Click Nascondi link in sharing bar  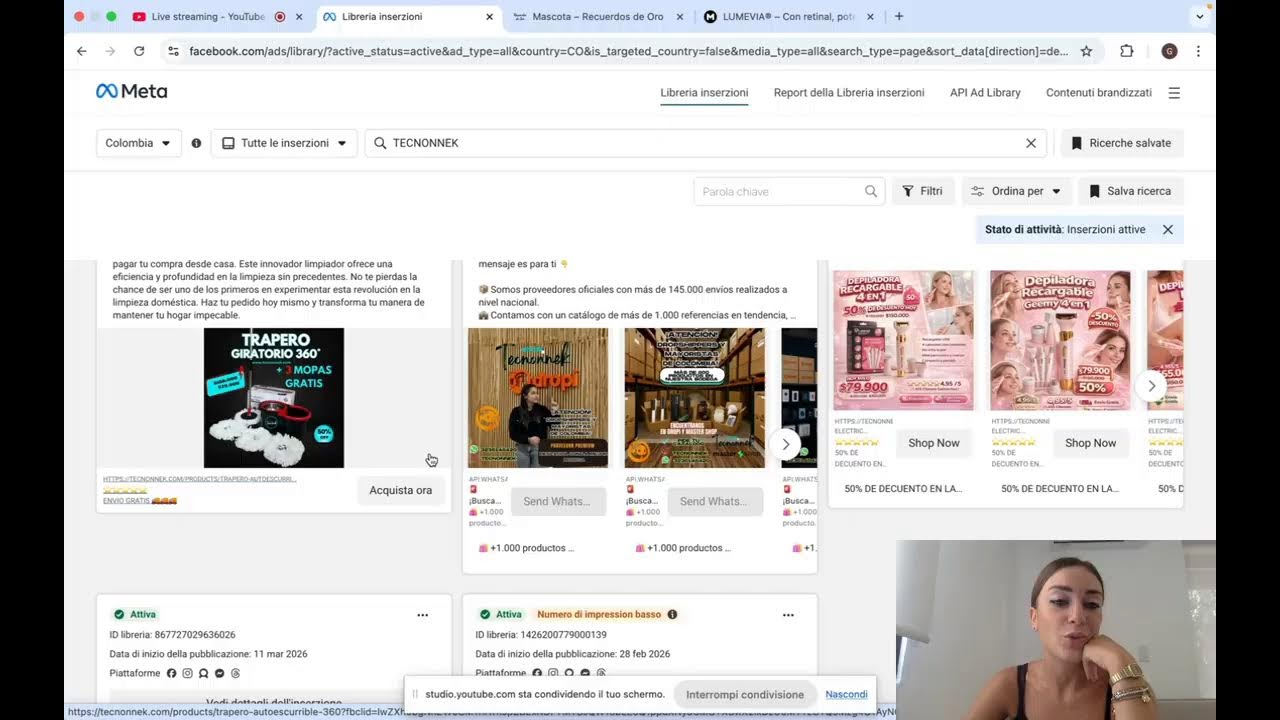pyautogui.click(x=846, y=694)
